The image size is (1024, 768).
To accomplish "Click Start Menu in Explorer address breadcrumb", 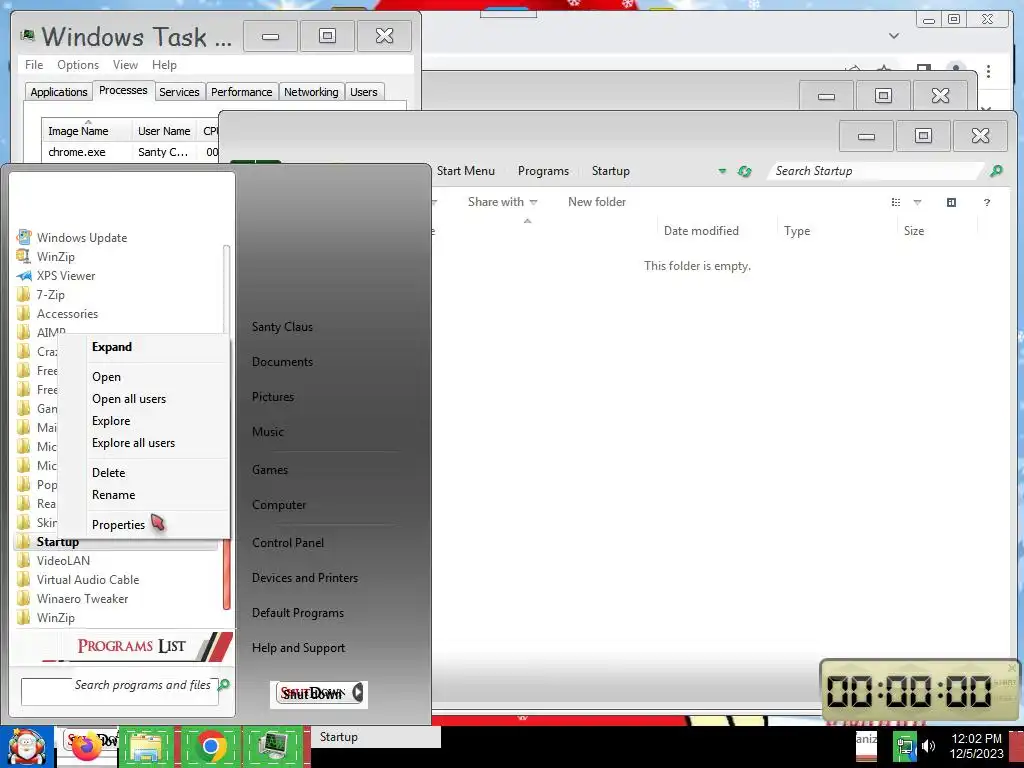I will point(466,171).
